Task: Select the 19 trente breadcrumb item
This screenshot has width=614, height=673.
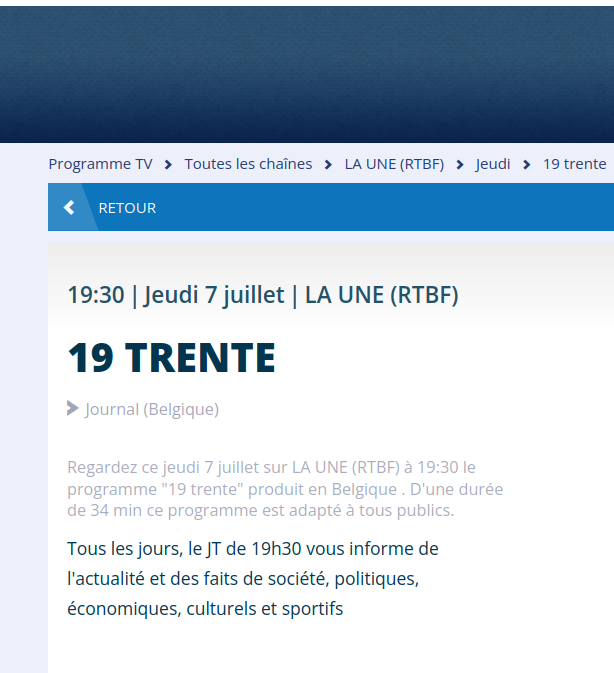Action: [575, 164]
